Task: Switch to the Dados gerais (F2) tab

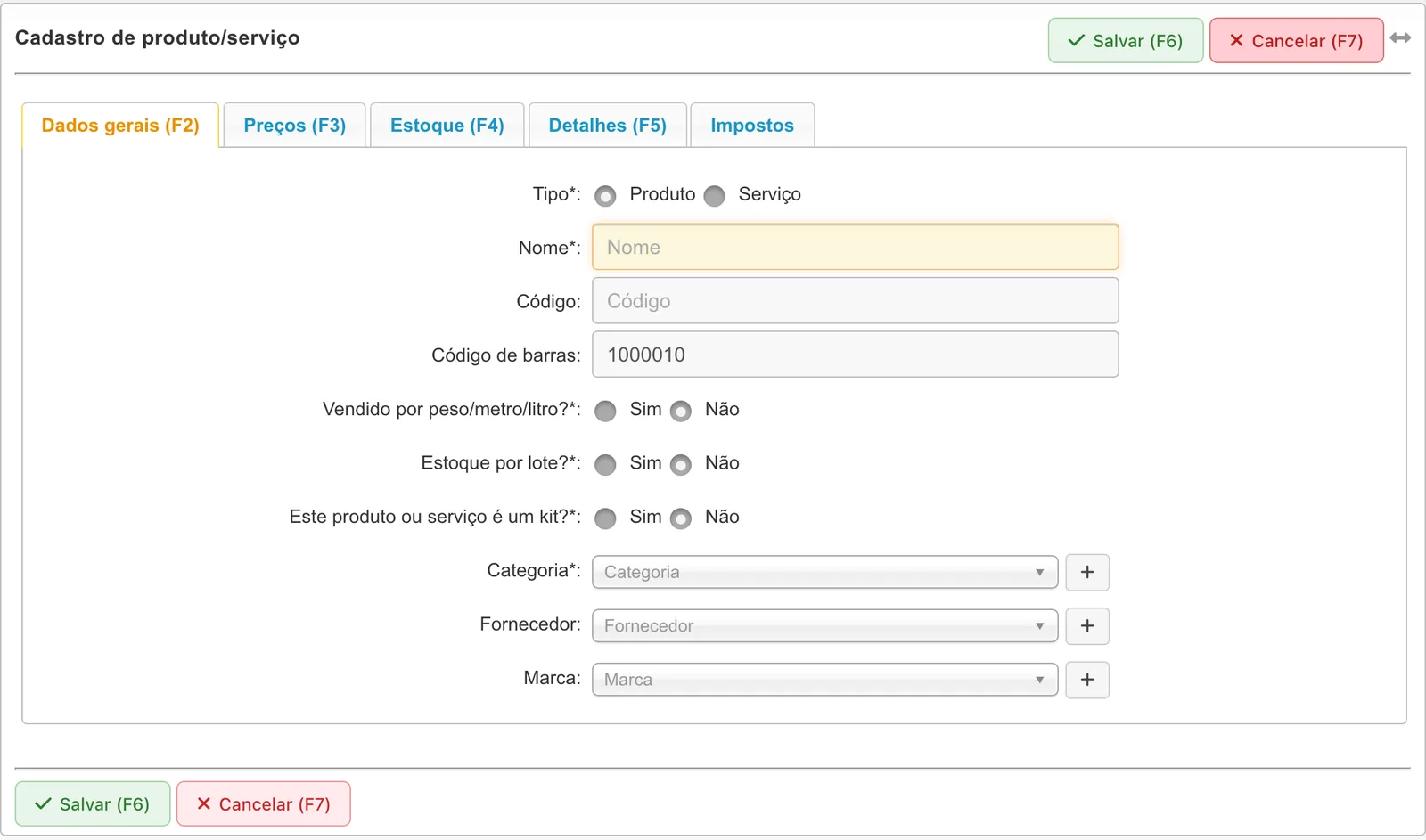Action: click(x=120, y=126)
